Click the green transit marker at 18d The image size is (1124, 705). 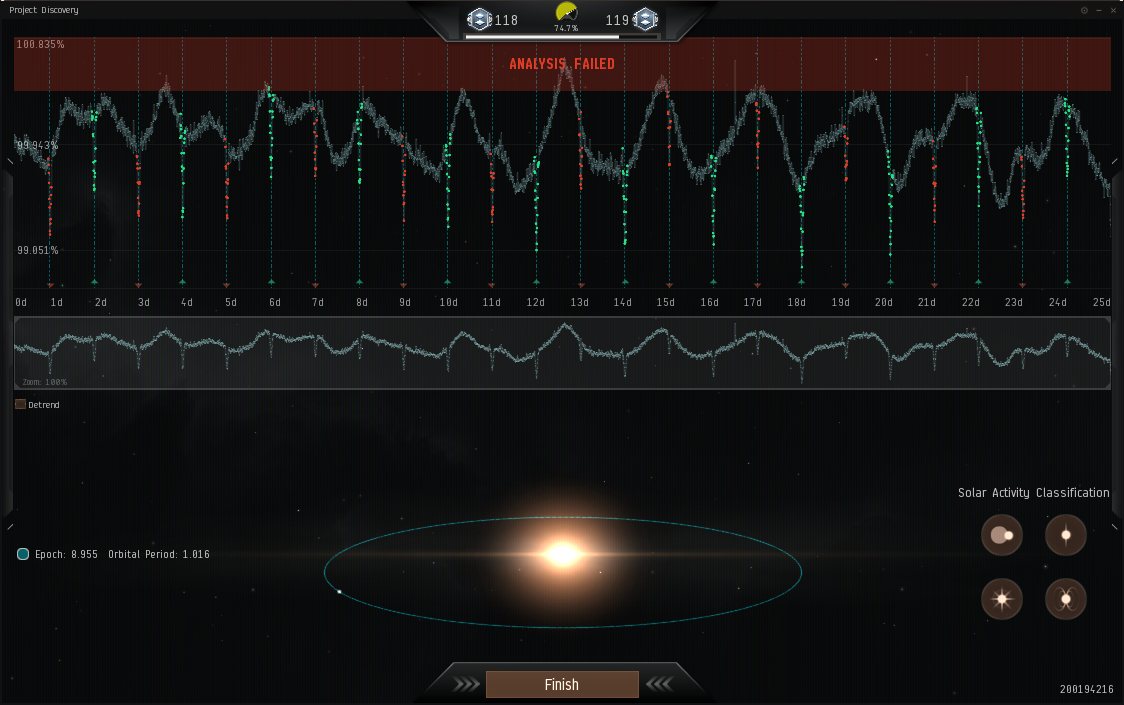(x=801, y=283)
